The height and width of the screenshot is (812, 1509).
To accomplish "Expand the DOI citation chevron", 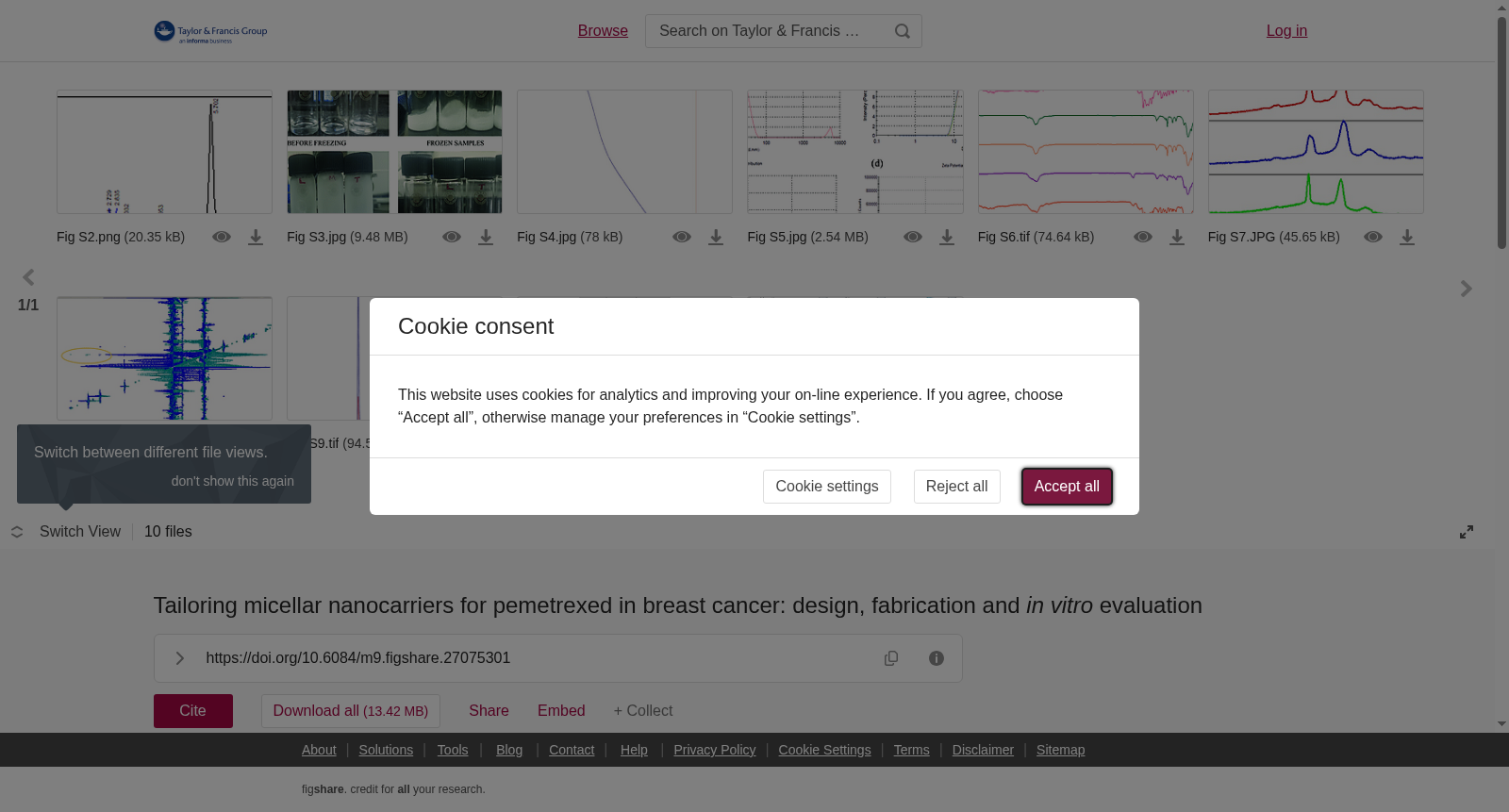I will pos(180,658).
